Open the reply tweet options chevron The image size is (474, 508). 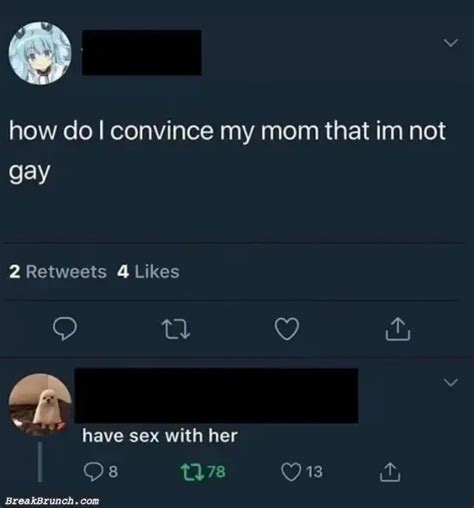point(451,382)
